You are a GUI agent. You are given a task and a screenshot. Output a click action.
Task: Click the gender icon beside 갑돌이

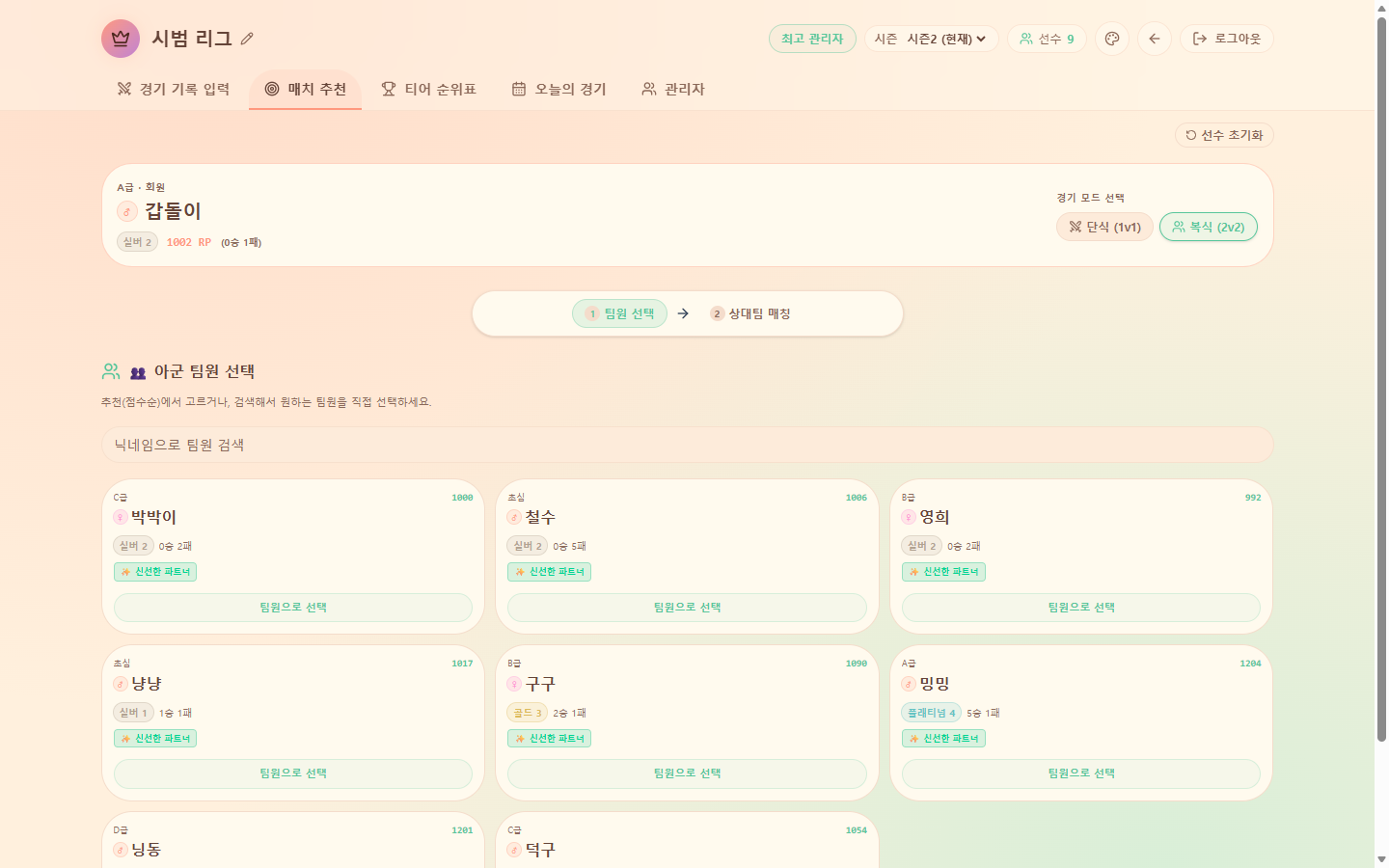tap(126, 211)
